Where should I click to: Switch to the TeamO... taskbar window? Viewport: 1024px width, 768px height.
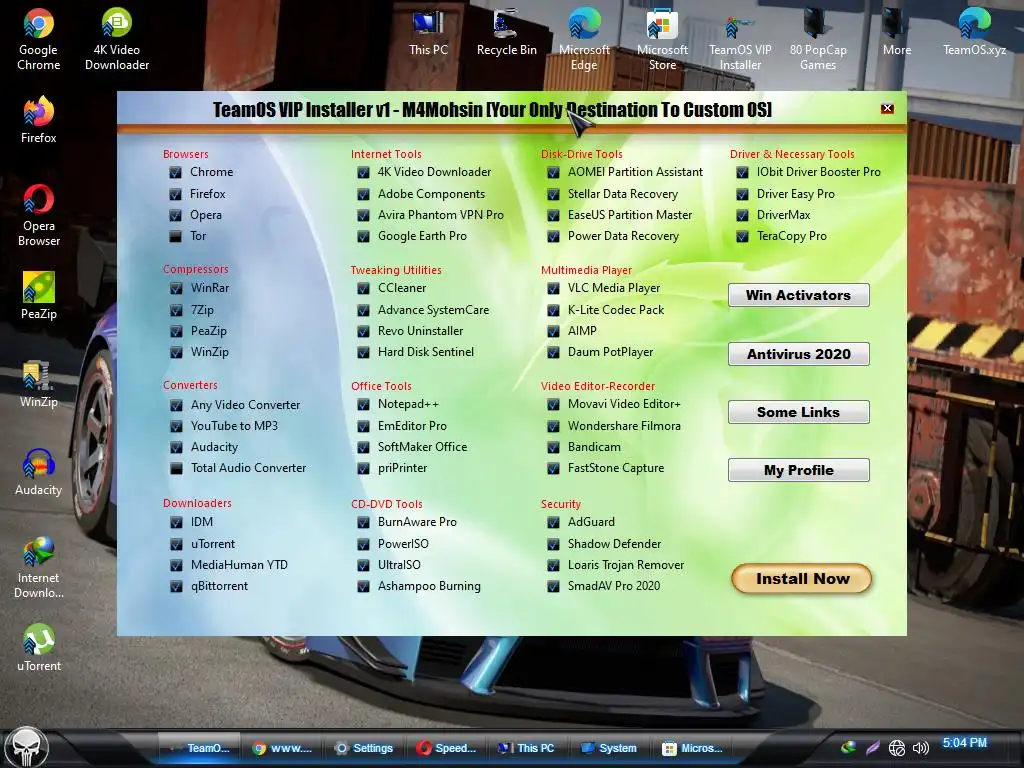(x=200, y=748)
